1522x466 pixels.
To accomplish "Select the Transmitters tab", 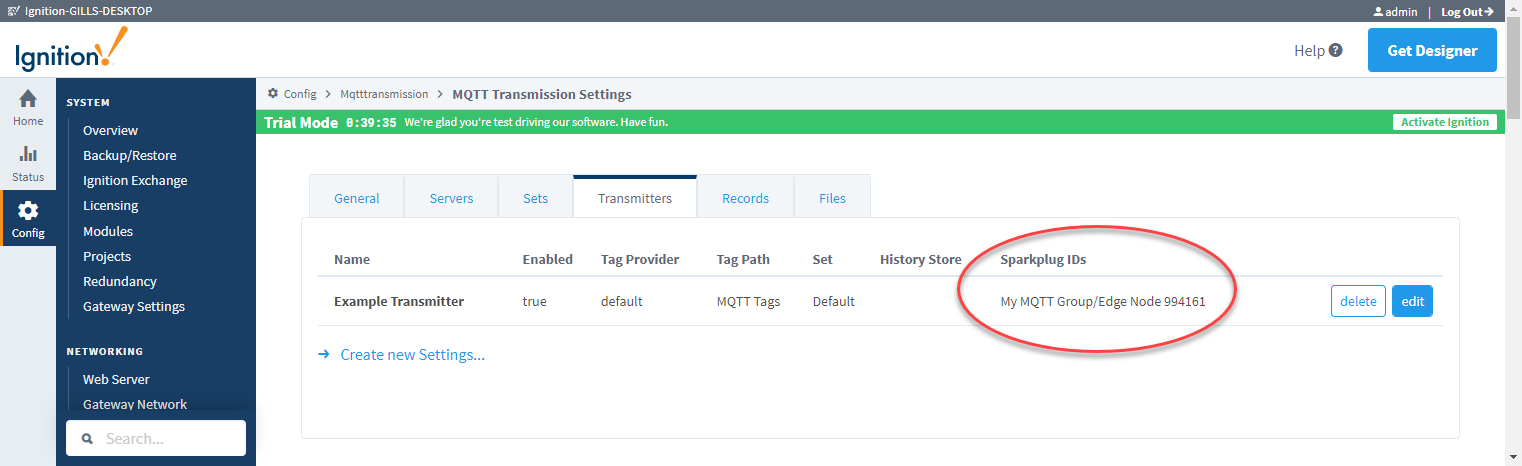I will coord(635,198).
